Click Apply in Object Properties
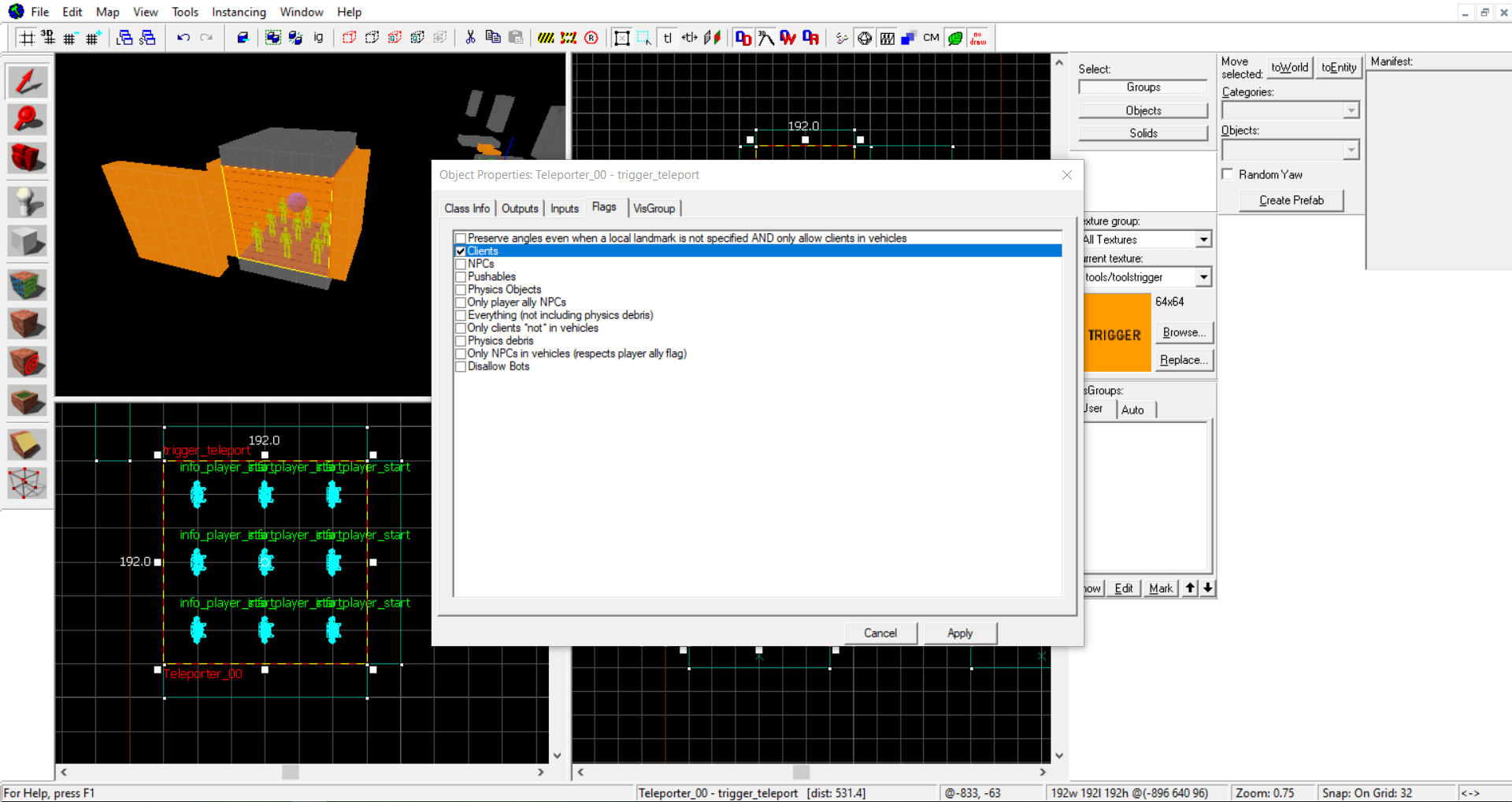Screen dimensions: 1512x802 tap(960, 633)
